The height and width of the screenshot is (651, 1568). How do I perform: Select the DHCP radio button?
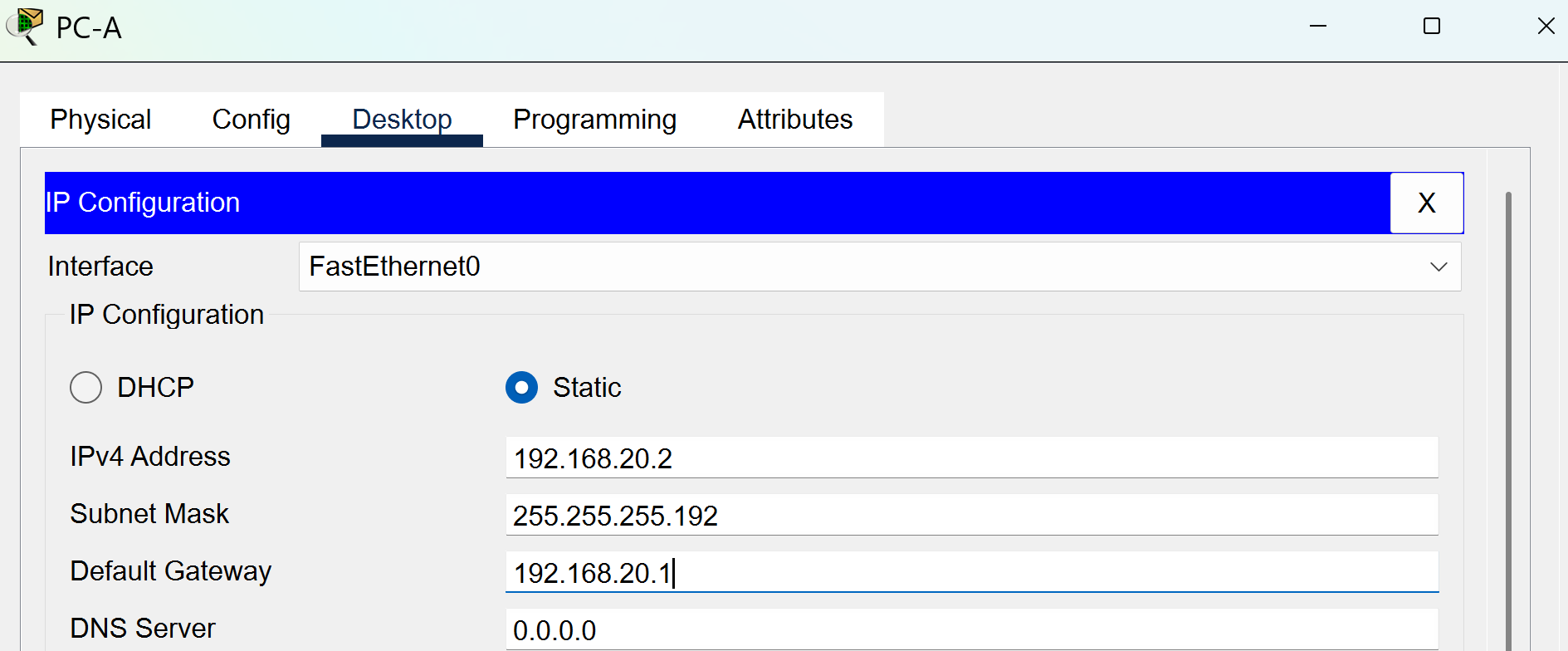tap(85, 387)
